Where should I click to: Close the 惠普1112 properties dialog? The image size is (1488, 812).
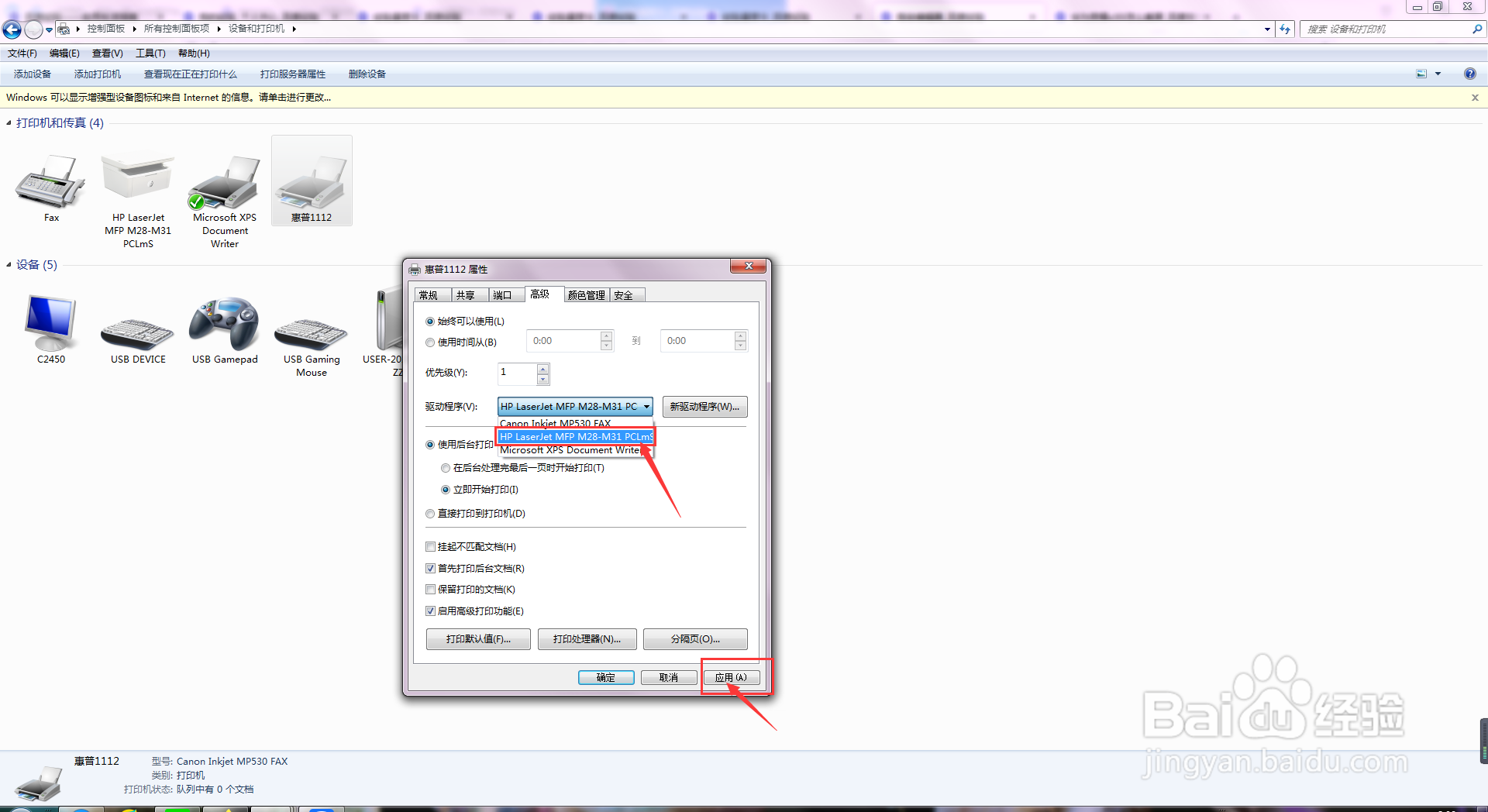point(748,266)
